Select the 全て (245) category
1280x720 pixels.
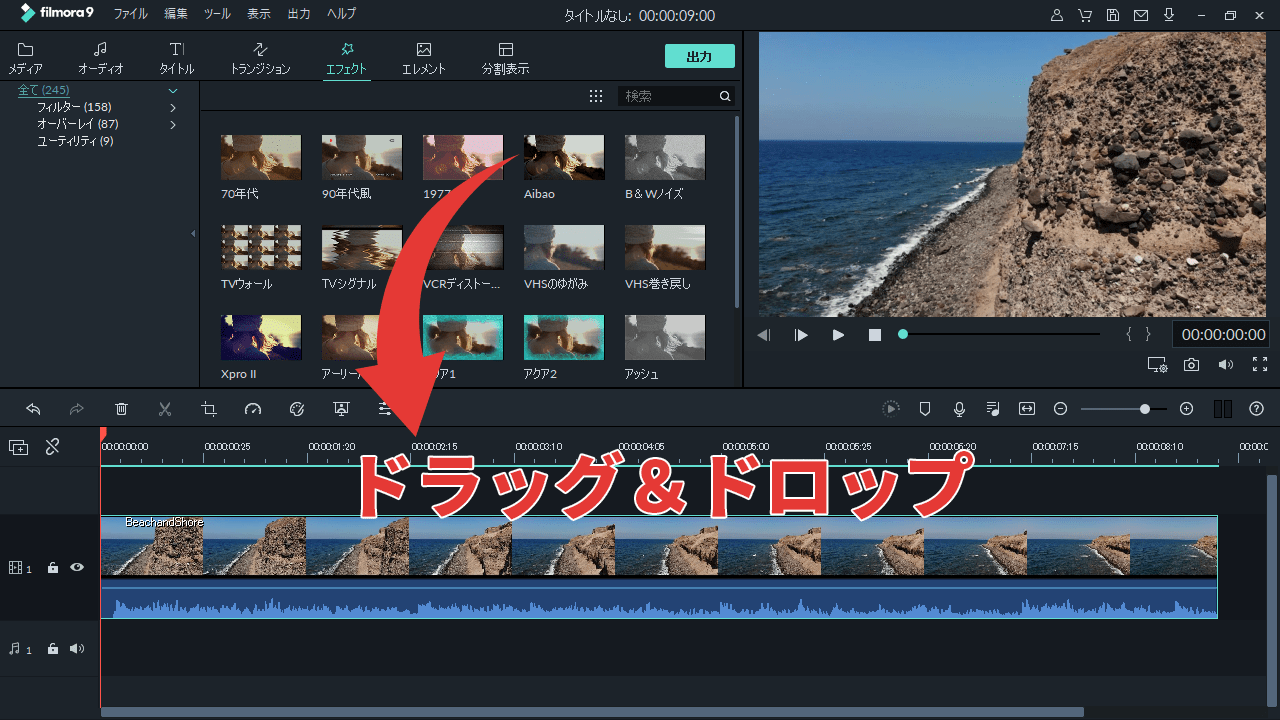coord(44,91)
